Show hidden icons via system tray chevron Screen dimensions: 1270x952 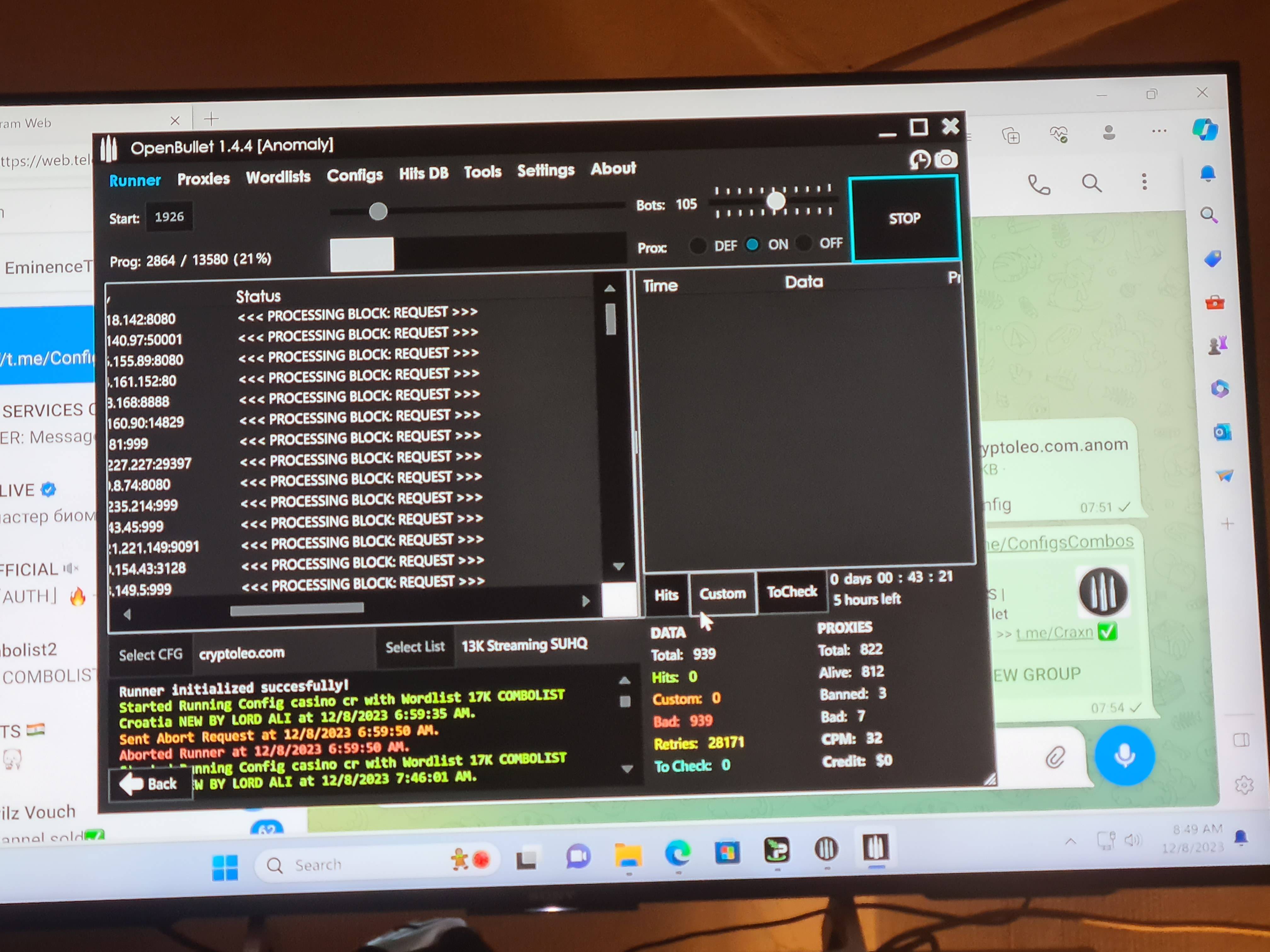click(1070, 841)
